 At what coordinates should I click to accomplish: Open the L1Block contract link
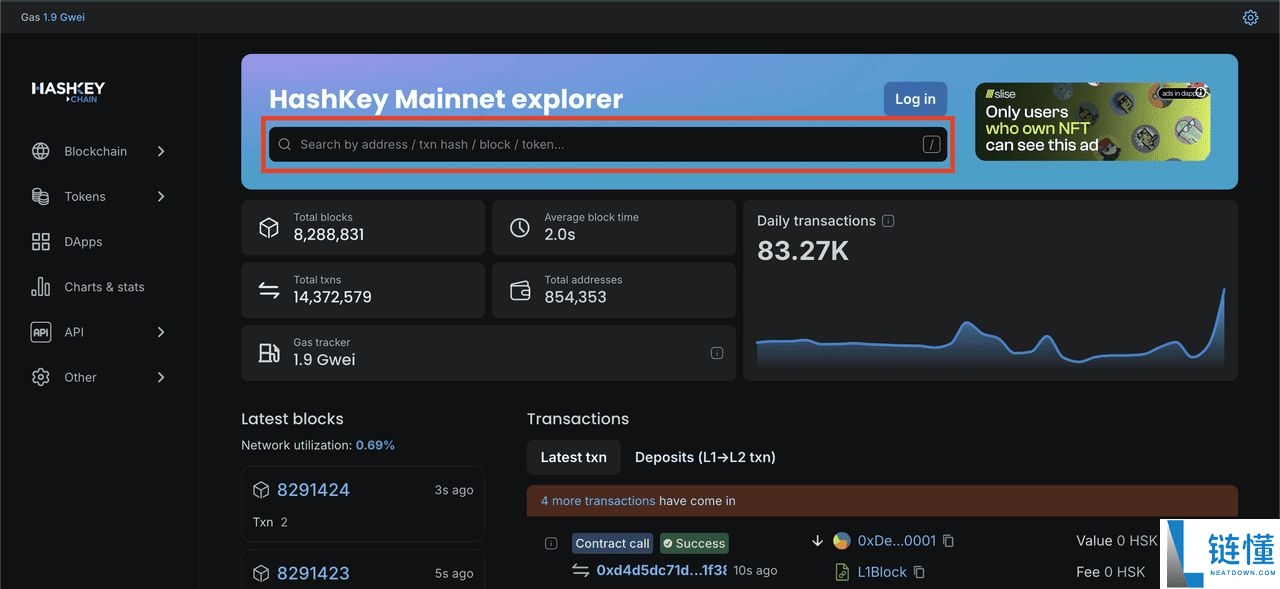[x=882, y=572]
